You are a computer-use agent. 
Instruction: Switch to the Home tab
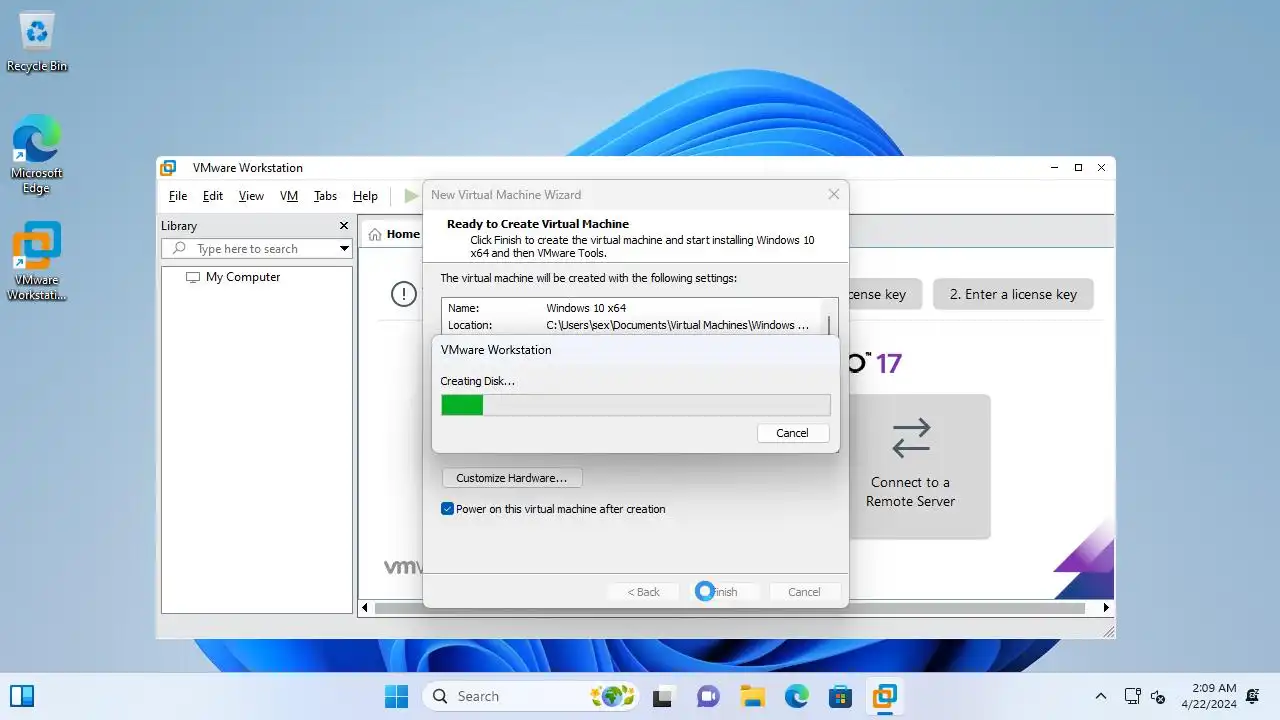[393, 234]
